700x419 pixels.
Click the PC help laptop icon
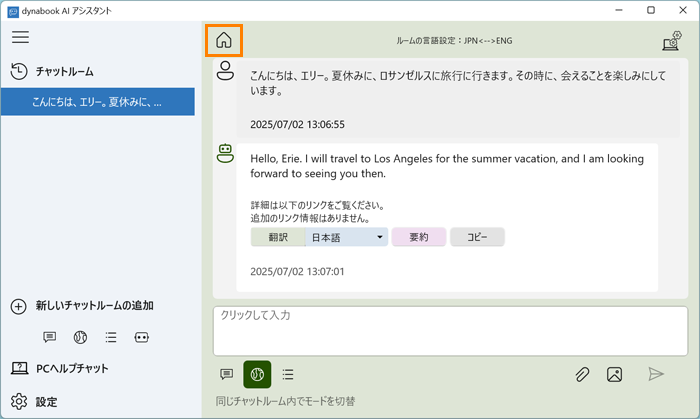click(19, 368)
